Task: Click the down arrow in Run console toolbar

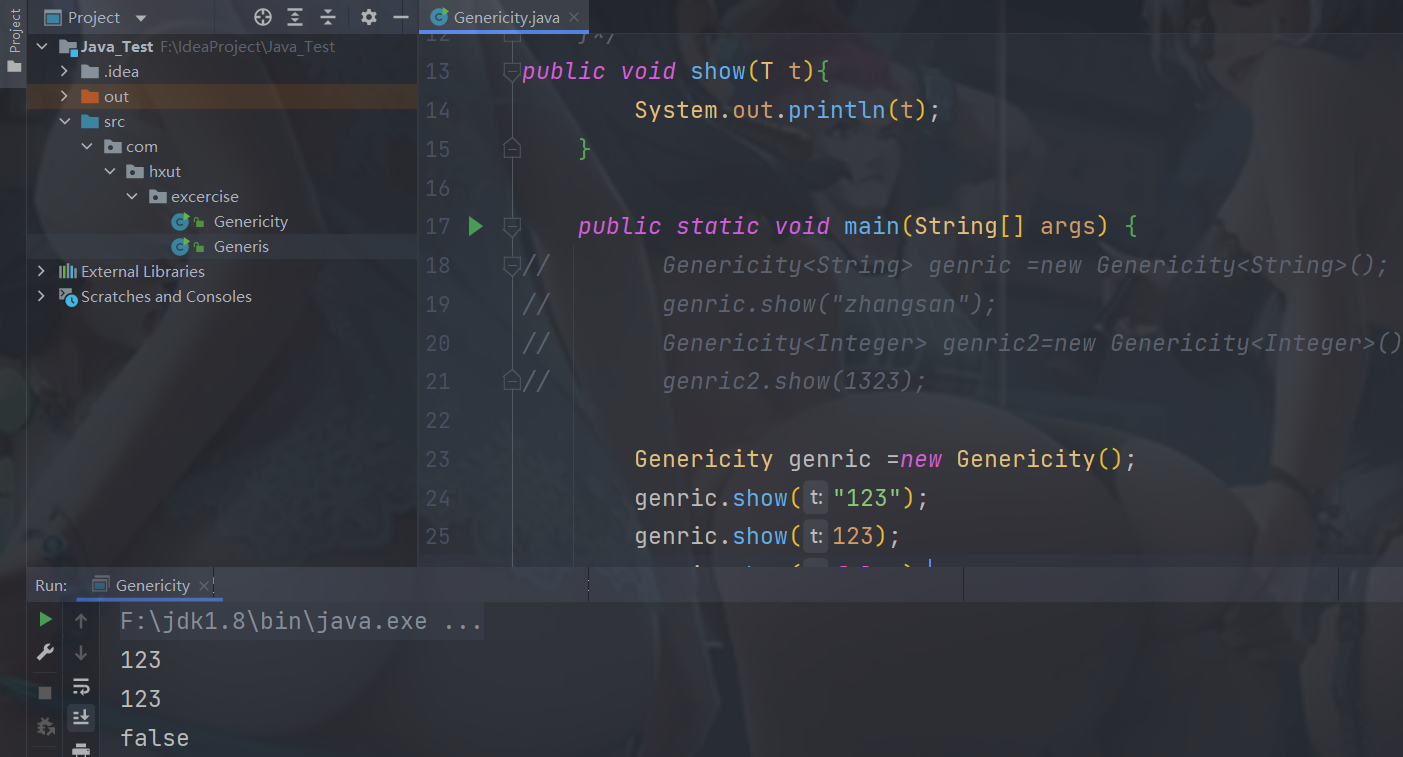Action: [x=81, y=653]
